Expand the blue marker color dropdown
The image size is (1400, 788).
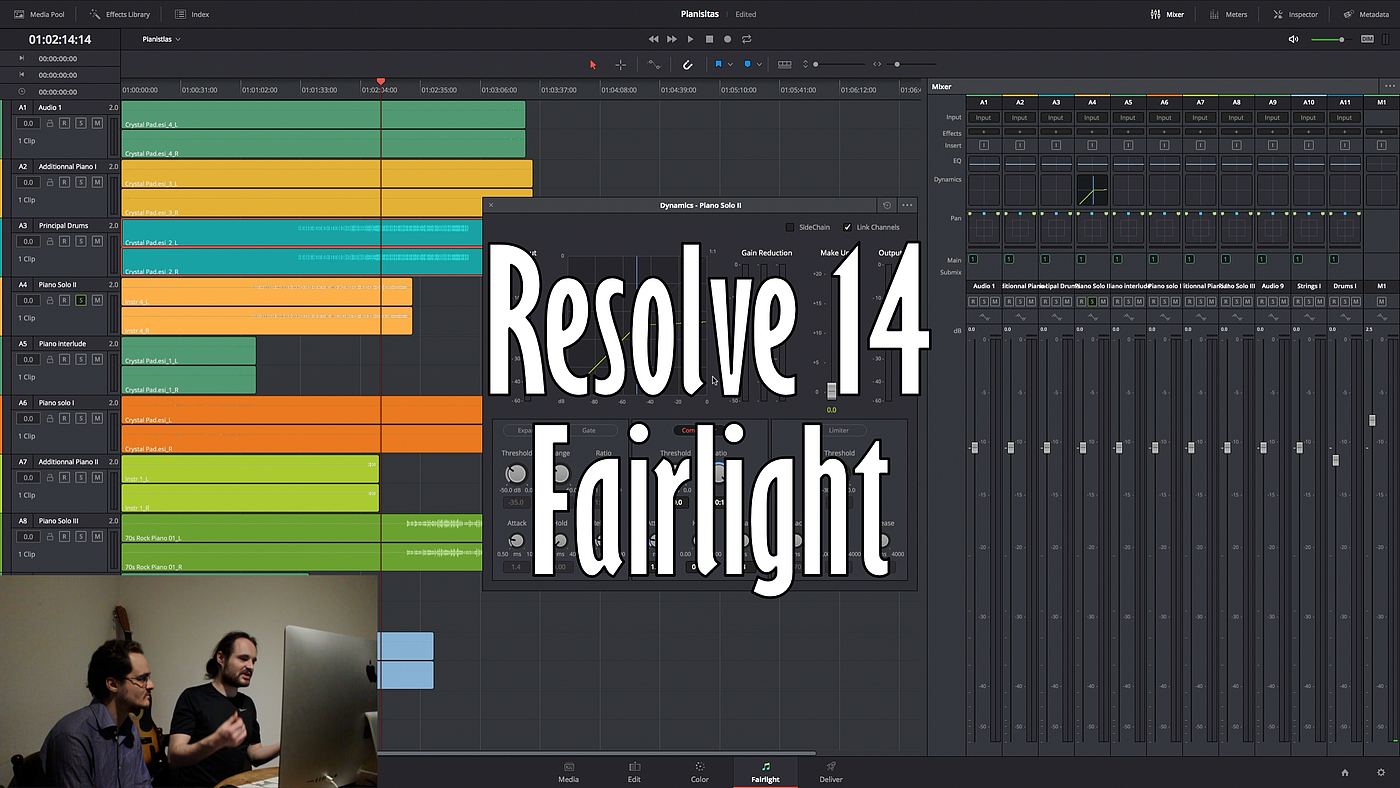(760, 65)
